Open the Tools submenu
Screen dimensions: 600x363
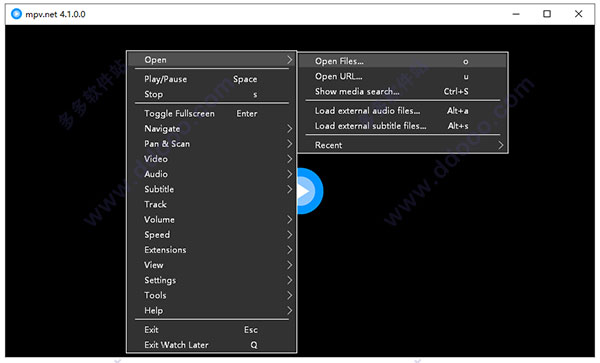pos(211,295)
